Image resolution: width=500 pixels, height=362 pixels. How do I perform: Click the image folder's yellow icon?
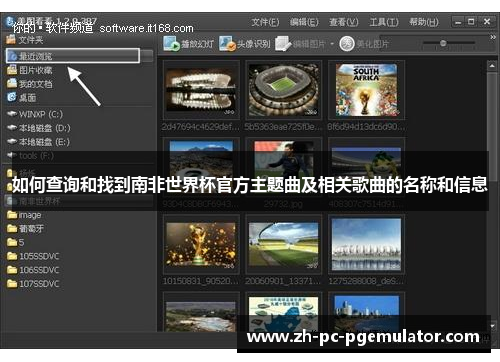(12, 215)
